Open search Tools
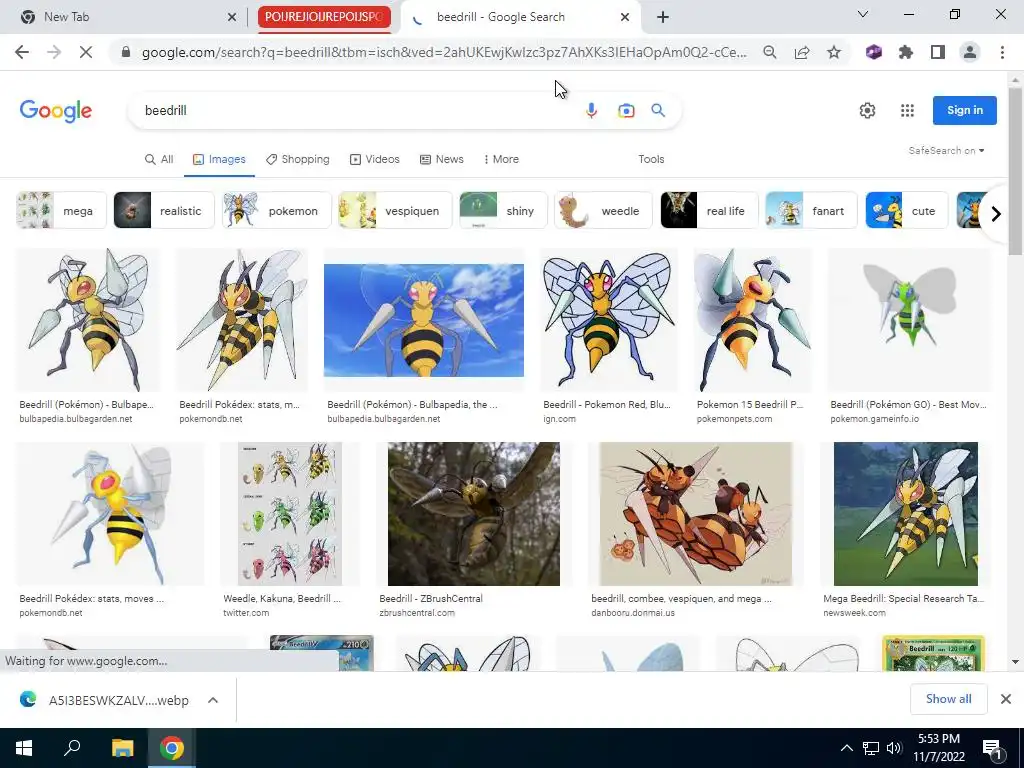The width and height of the screenshot is (1024, 768). 651,159
